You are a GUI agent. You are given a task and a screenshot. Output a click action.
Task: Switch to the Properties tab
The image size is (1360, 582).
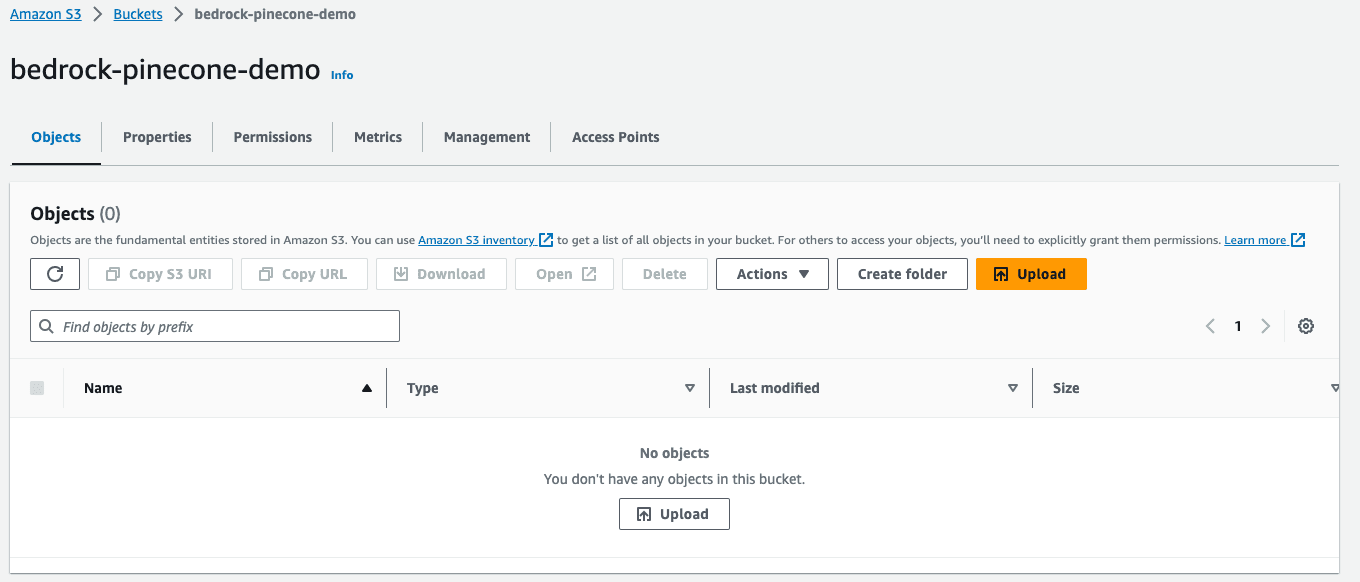157,137
